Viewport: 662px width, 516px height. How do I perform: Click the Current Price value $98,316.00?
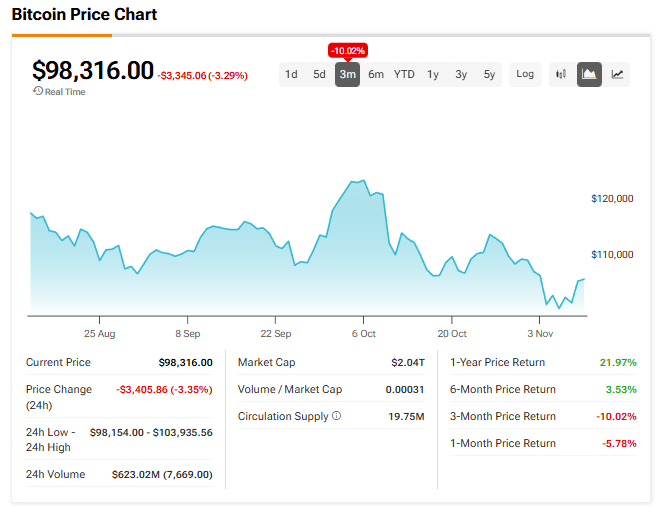tap(185, 362)
